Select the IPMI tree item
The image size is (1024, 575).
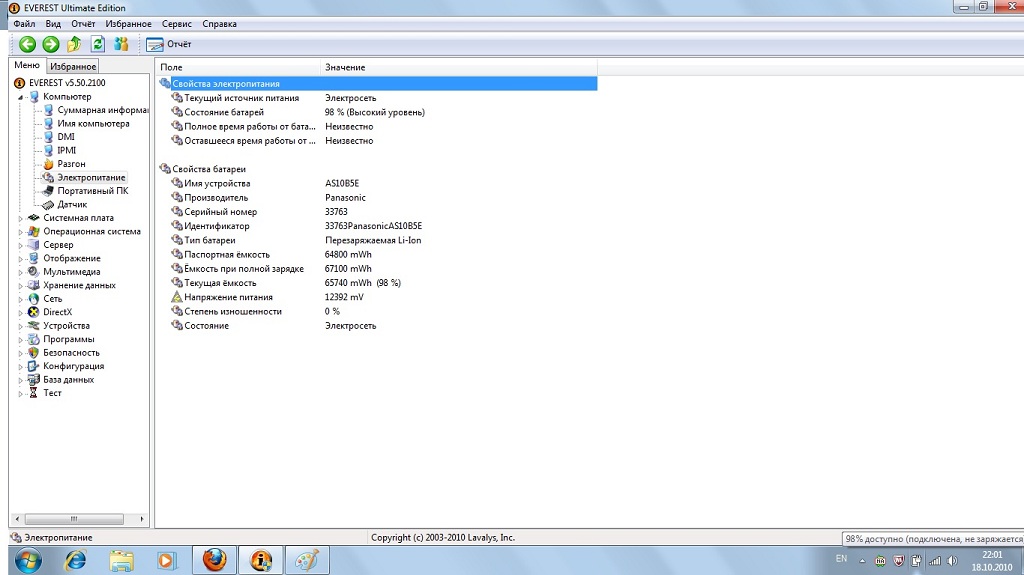[67, 150]
